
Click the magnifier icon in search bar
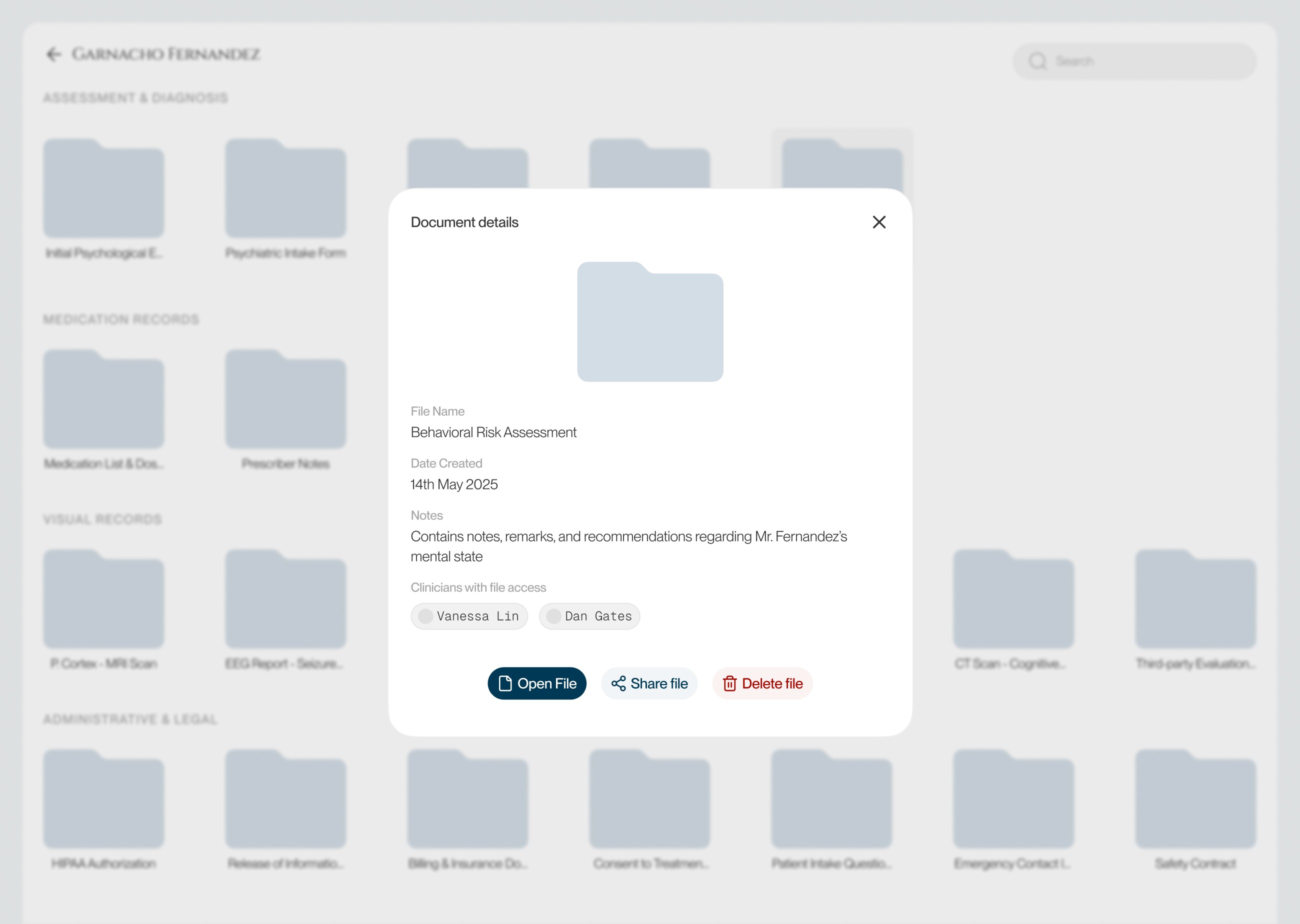[1037, 61]
